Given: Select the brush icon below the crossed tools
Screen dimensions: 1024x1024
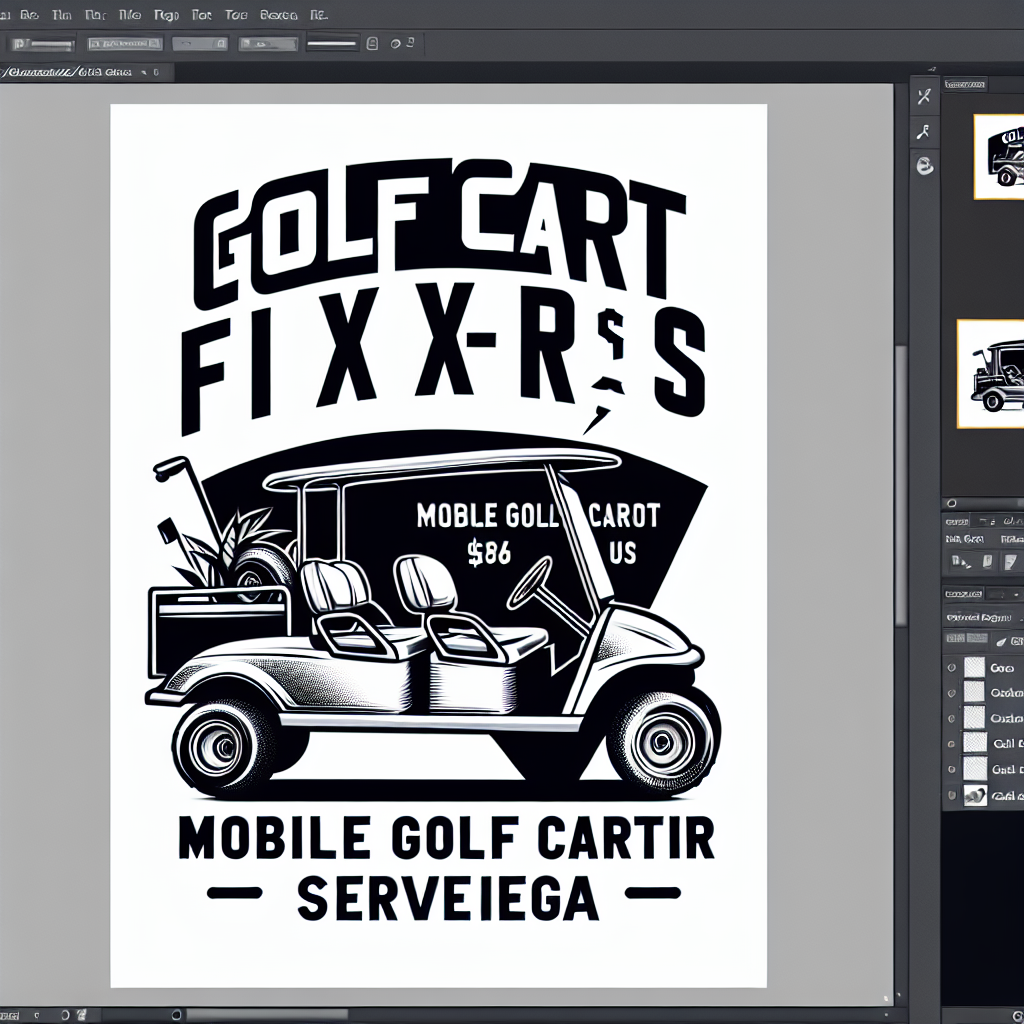Looking at the screenshot, I should click(923, 132).
